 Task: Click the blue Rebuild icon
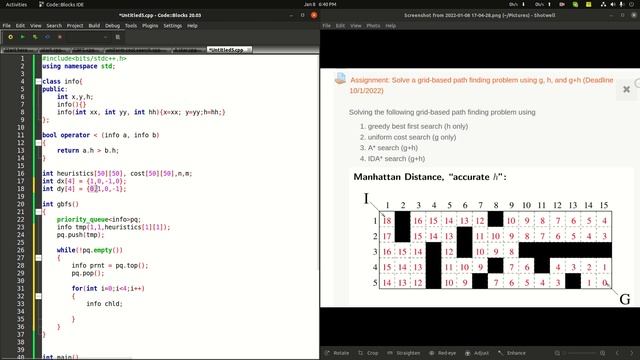pos(47,37)
